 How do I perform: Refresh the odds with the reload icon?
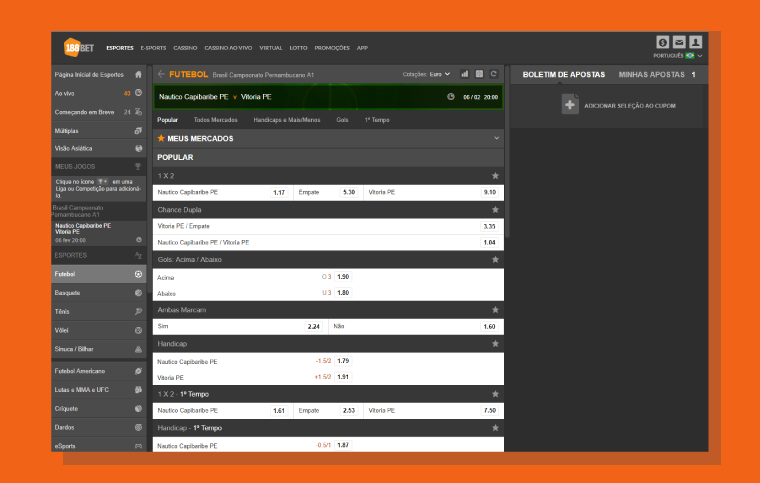[493, 74]
